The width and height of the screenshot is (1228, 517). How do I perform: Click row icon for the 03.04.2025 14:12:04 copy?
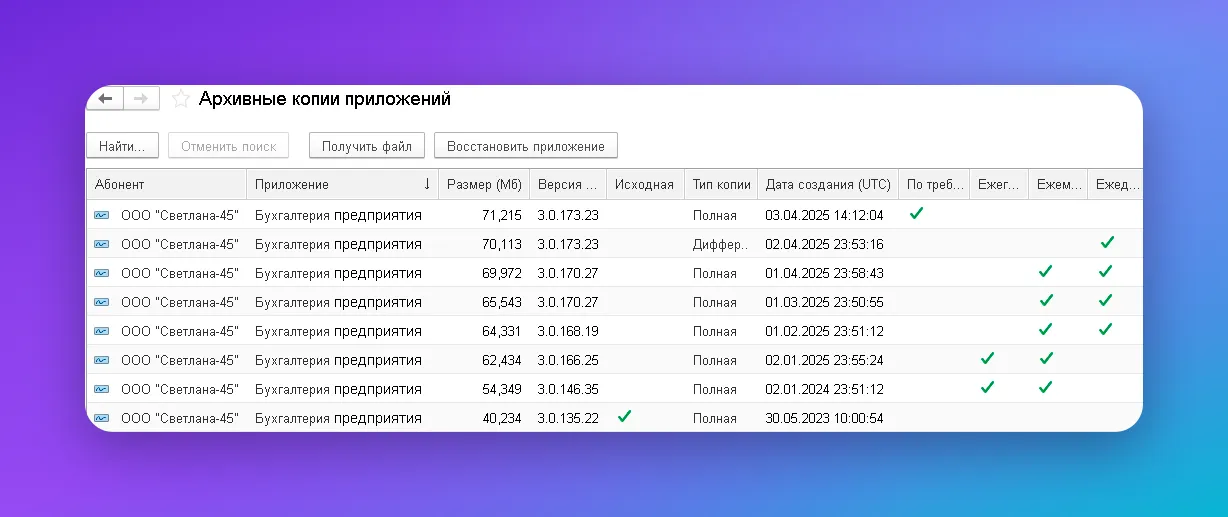102,215
